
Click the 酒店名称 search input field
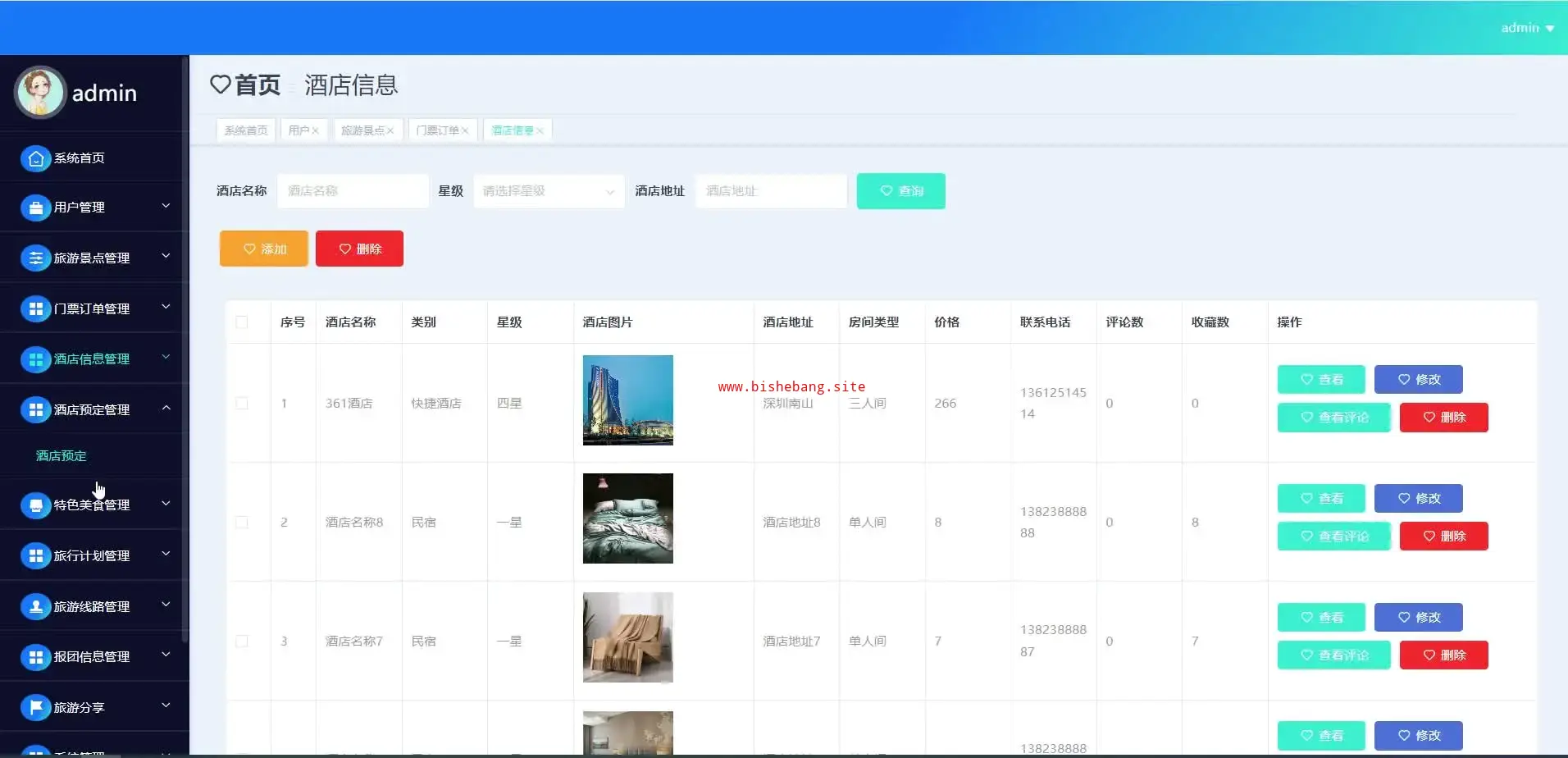(x=353, y=191)
